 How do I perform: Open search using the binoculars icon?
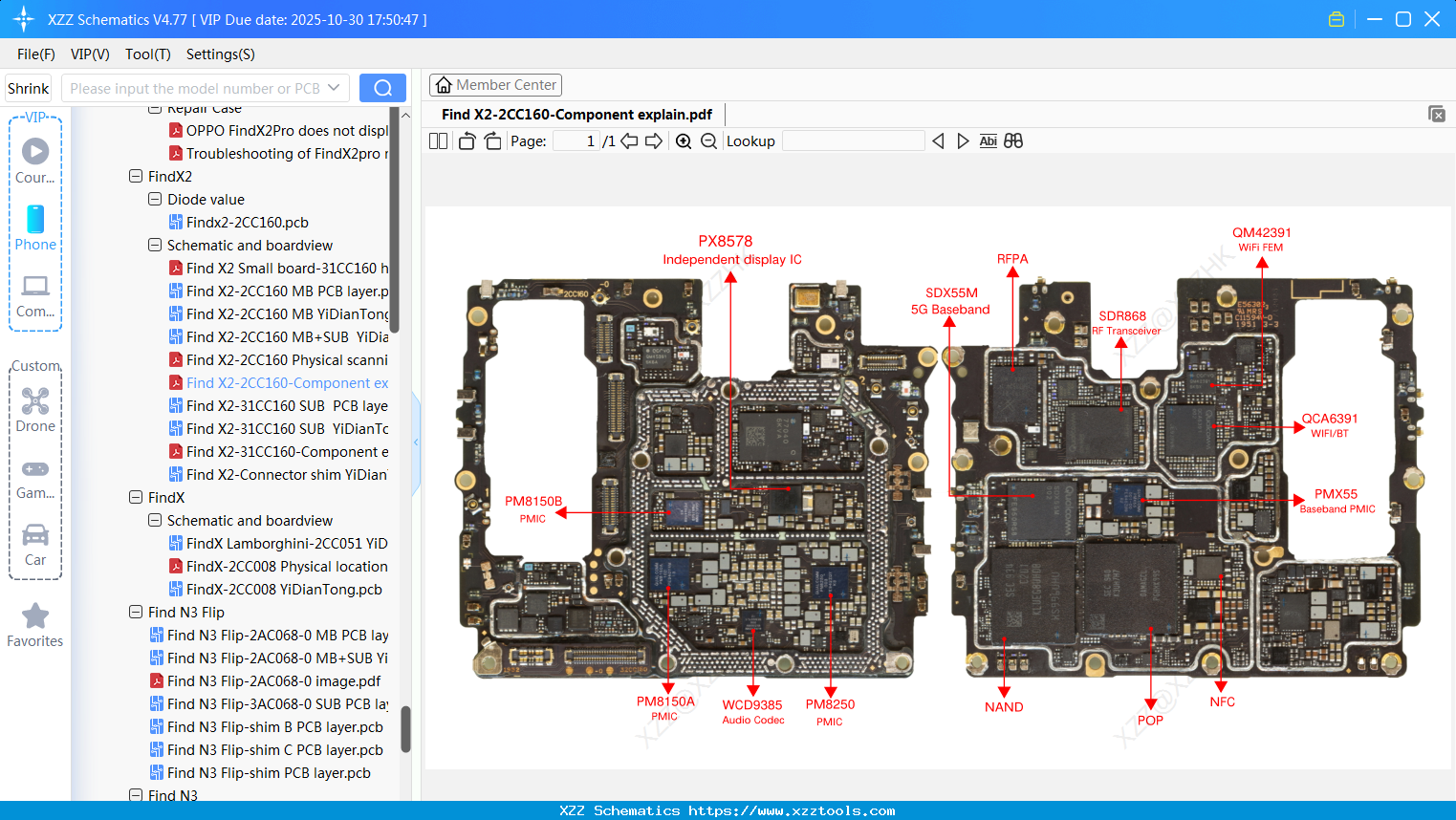[1013, 140]
